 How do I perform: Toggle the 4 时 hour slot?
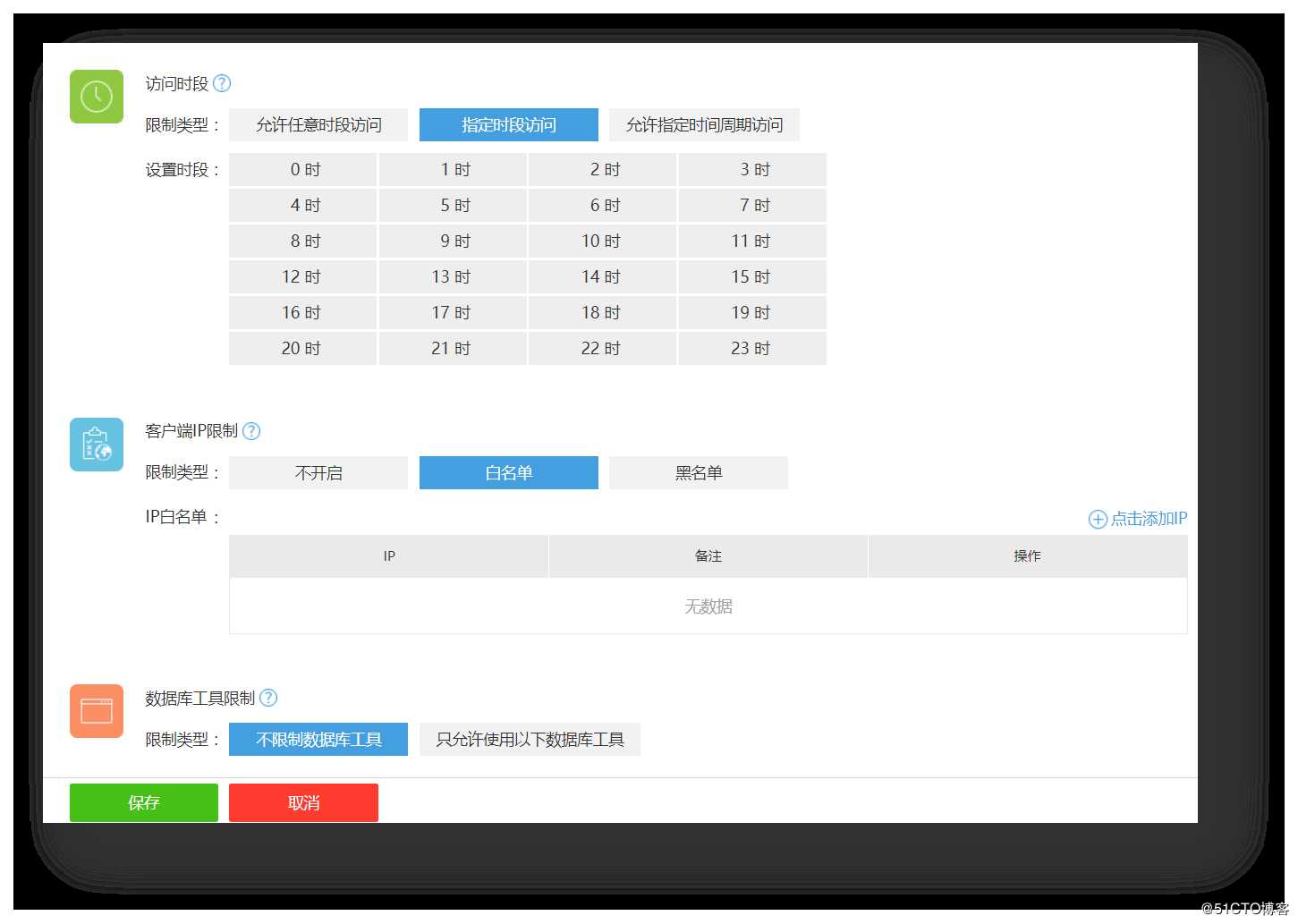click(x=302, y=206)
